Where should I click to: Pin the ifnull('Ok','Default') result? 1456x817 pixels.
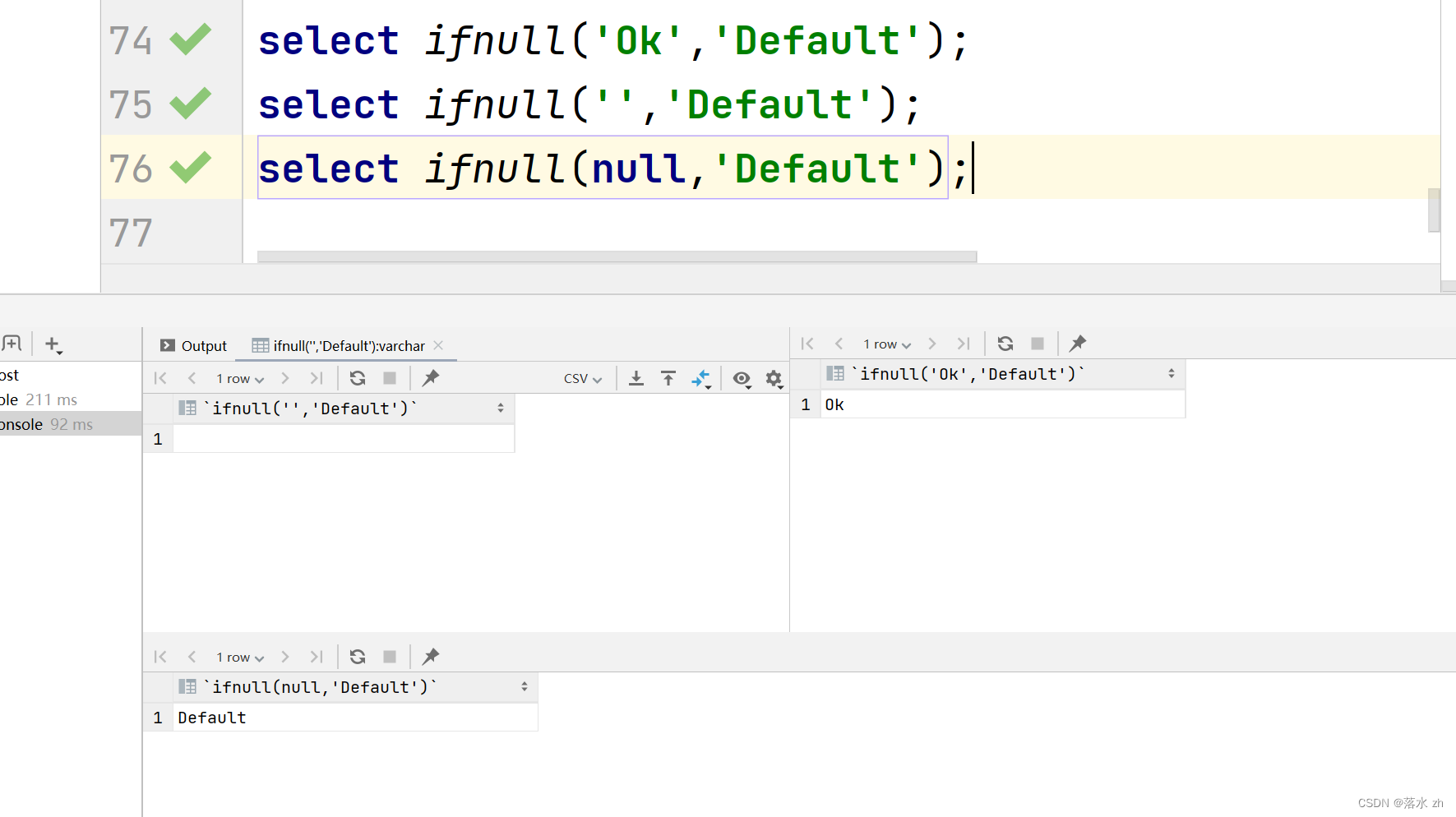[x=1078, y=344]
